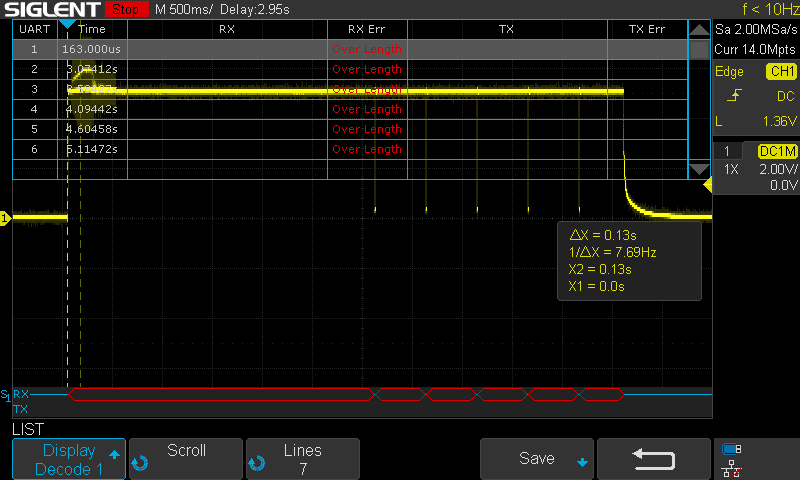
Task: Click the yellow trigger level marker arrow
Action: 708,185
